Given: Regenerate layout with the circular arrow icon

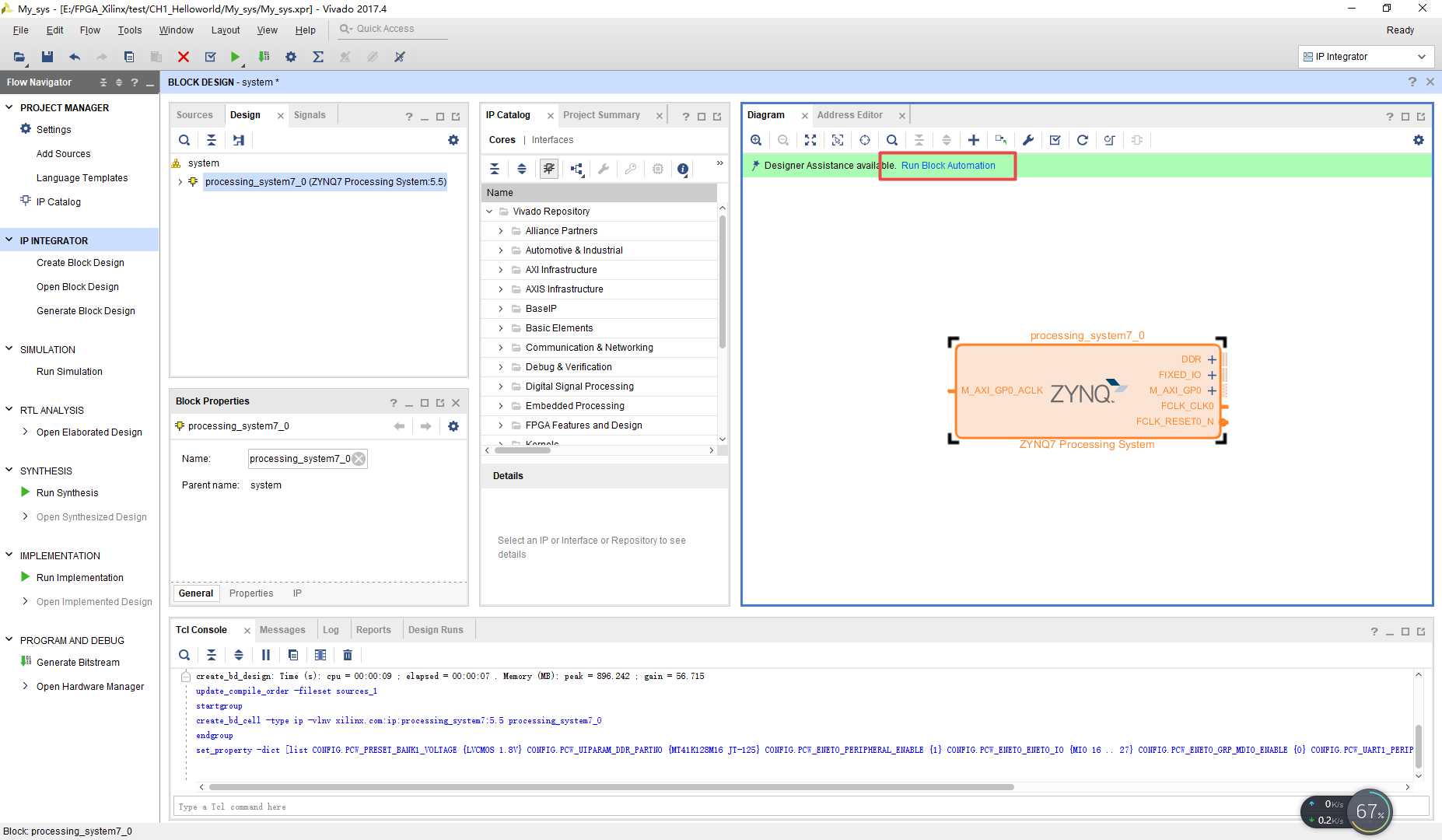Looking at the screenshot, I should point(1083,140).
